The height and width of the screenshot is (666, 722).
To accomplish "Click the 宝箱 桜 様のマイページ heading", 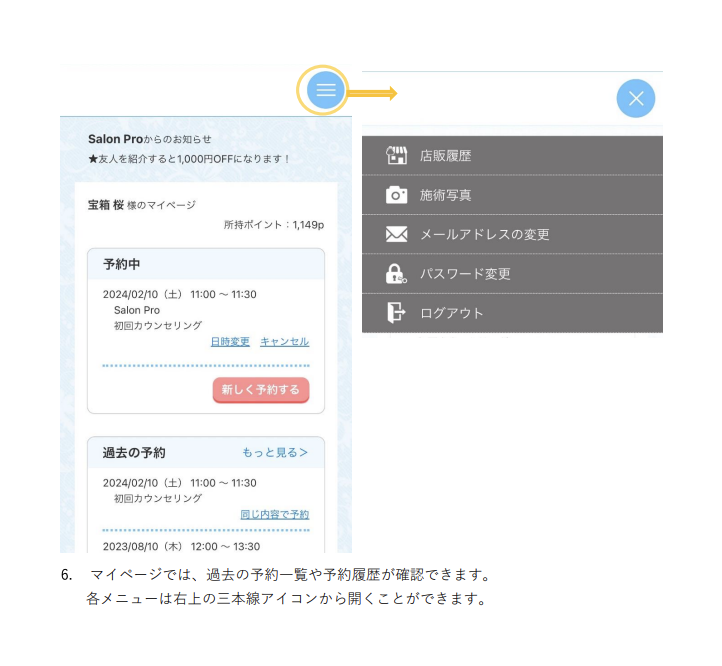I will coord(142,205).
